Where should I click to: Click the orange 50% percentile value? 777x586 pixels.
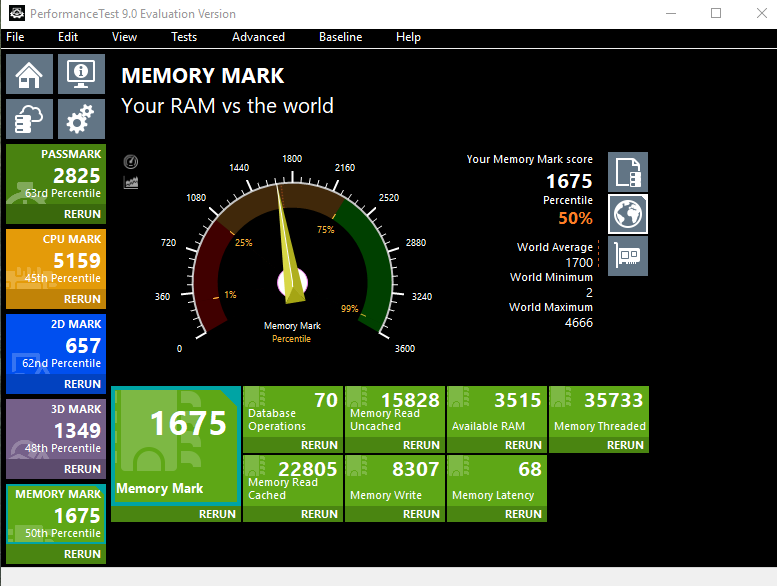click(575, 218)
